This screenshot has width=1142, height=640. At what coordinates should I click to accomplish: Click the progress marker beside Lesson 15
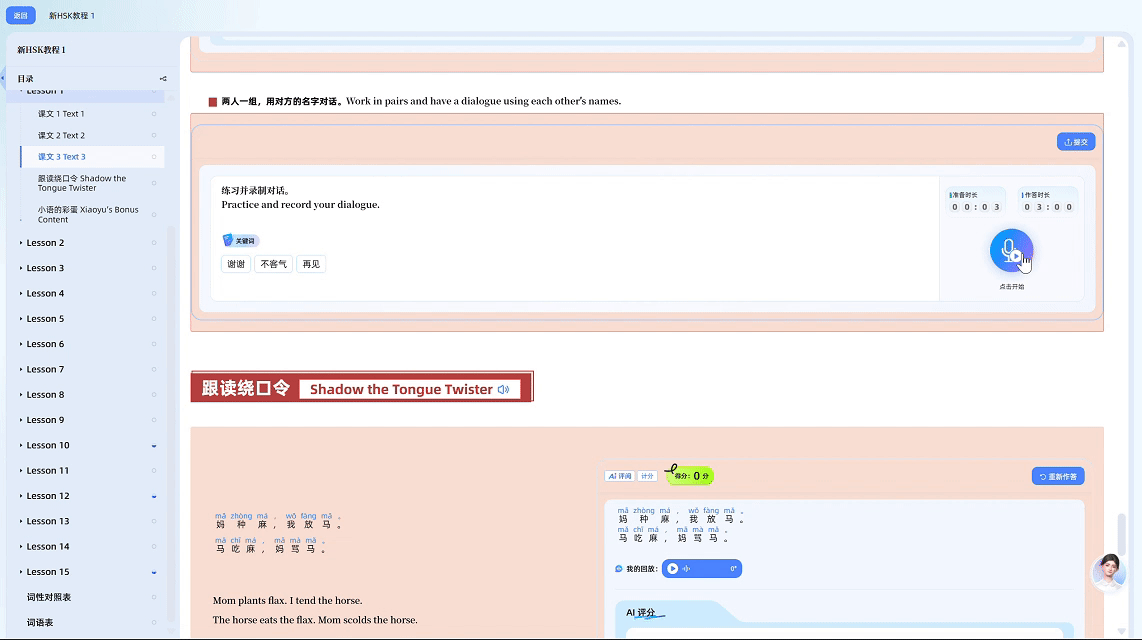154,573
